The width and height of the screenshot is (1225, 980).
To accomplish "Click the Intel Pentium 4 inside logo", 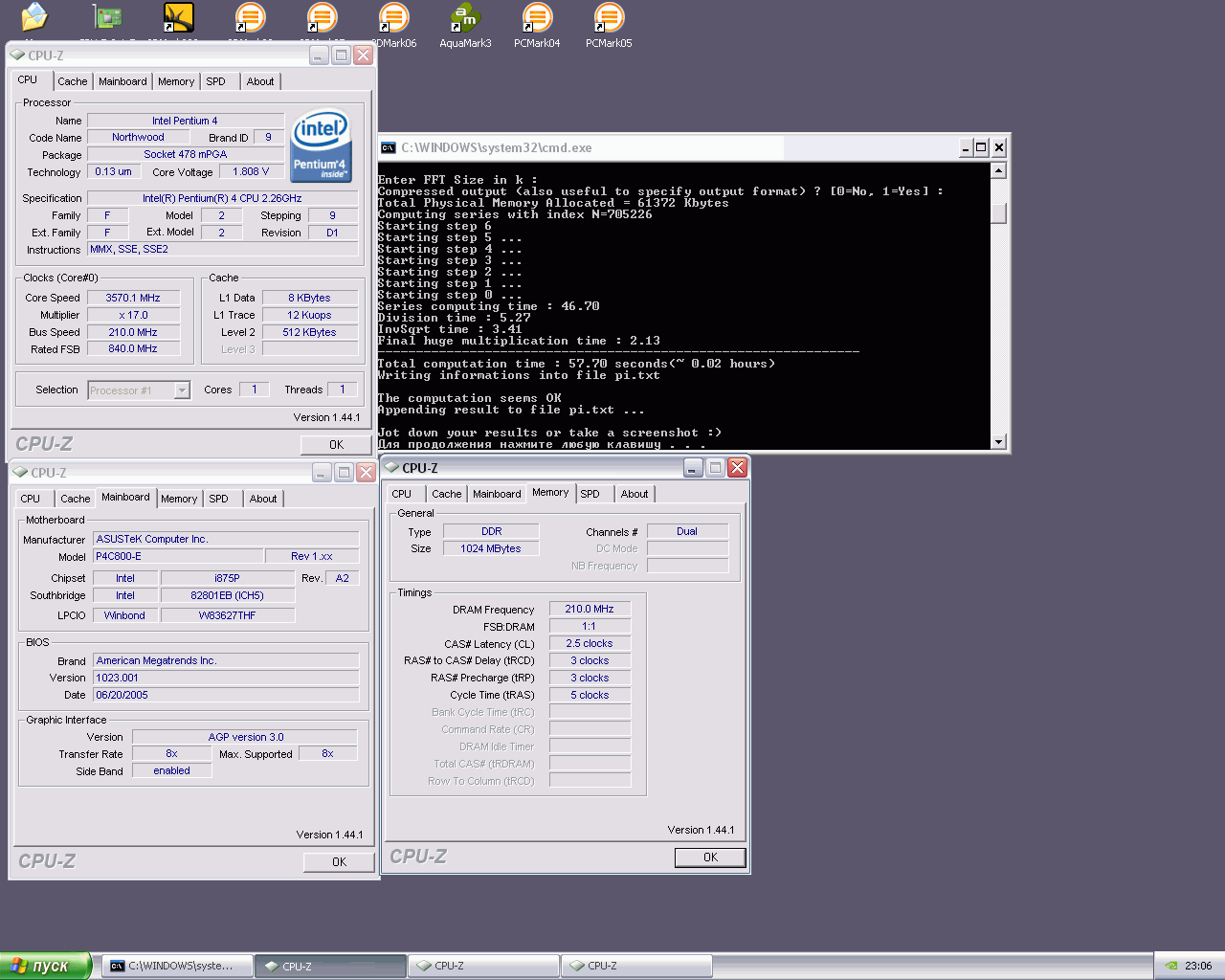I will click(321, 146).
